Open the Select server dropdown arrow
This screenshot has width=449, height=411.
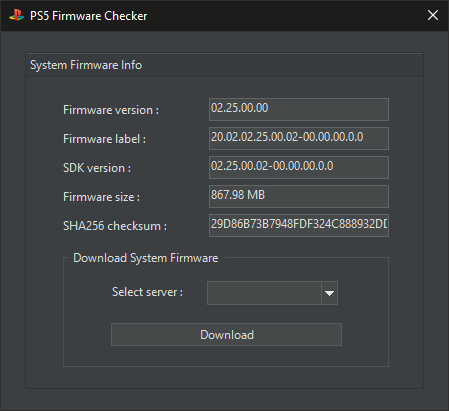(x=329, y=293)
